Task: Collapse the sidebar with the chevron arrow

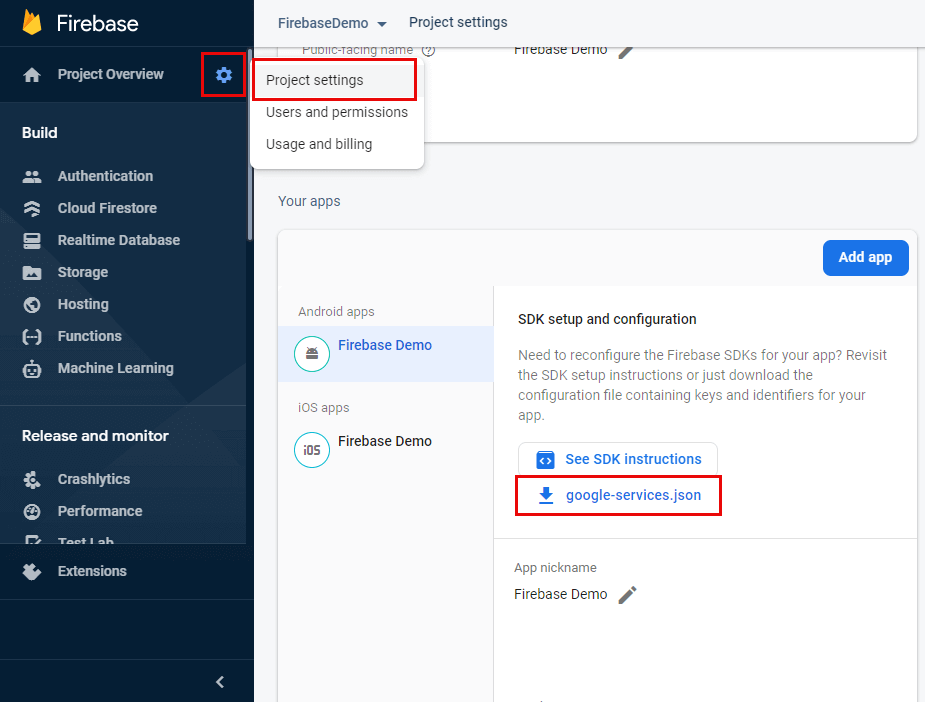Action: (220, 682)
